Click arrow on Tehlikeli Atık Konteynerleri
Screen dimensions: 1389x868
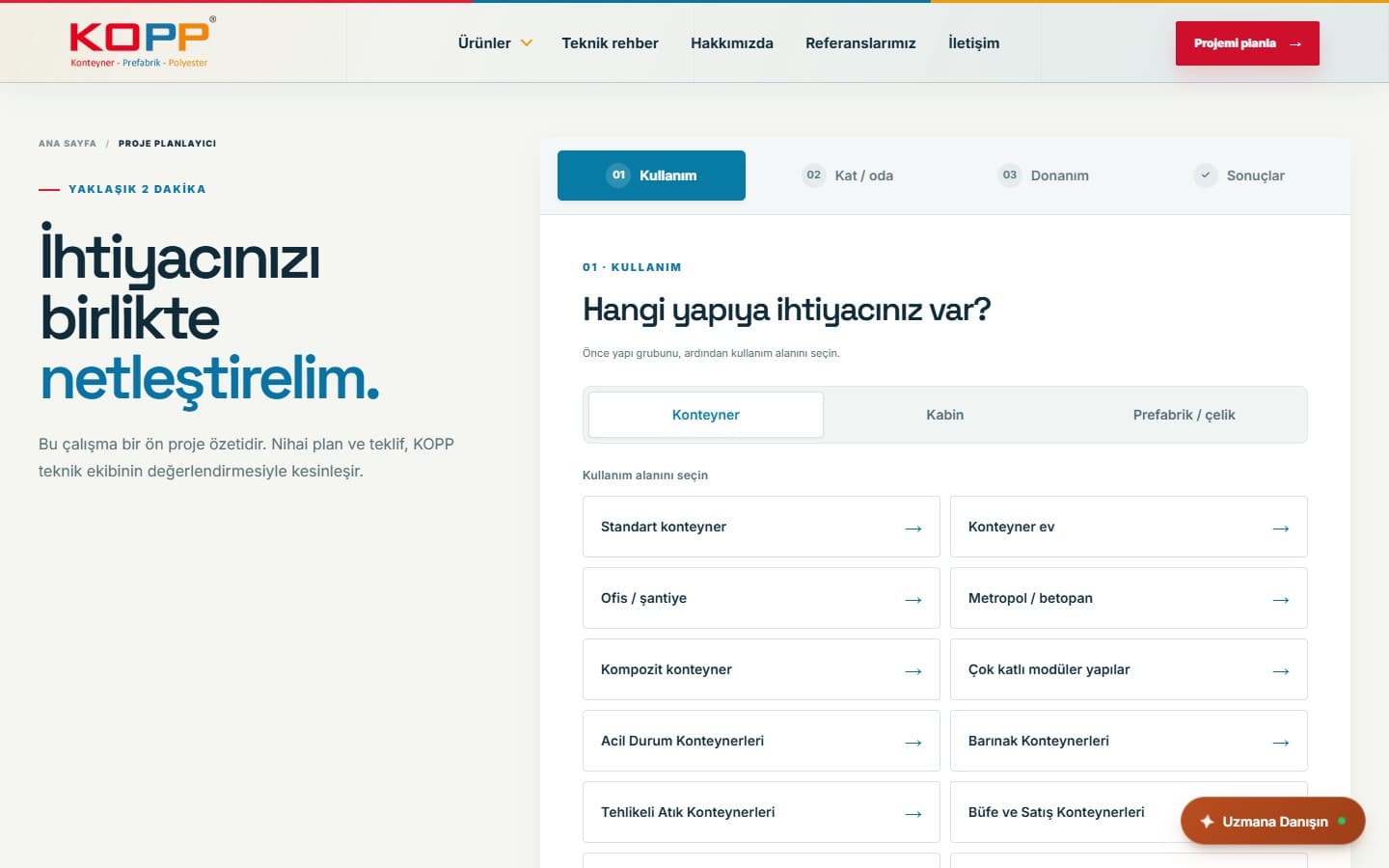(913, 814)
